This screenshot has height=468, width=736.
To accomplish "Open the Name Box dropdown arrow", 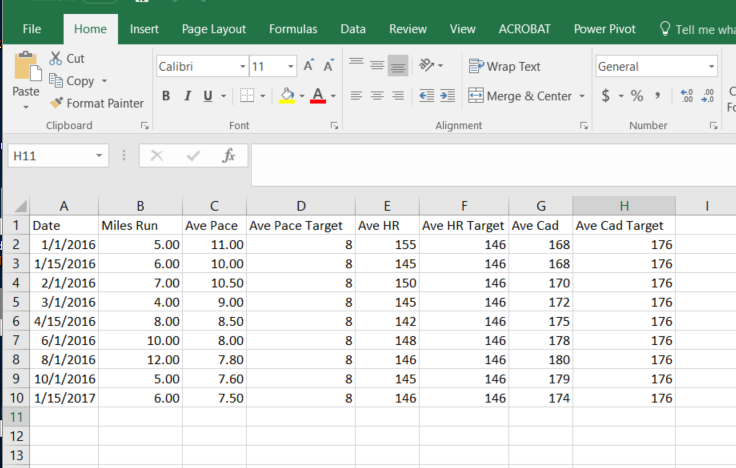I will pos(99,155).
